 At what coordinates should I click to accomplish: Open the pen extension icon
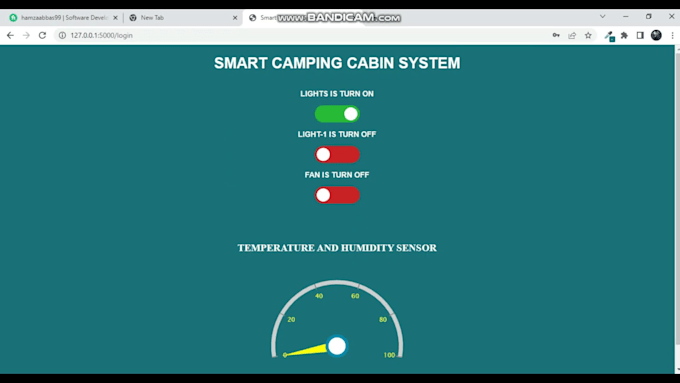click(x=609, y=36)
